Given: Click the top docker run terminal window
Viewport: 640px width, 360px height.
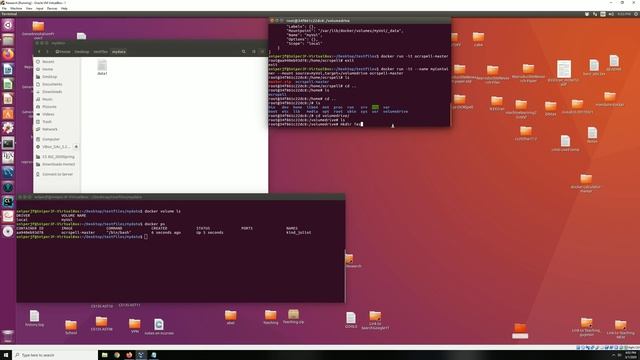Looking at the screenshot, I should (x=360, y=72).
